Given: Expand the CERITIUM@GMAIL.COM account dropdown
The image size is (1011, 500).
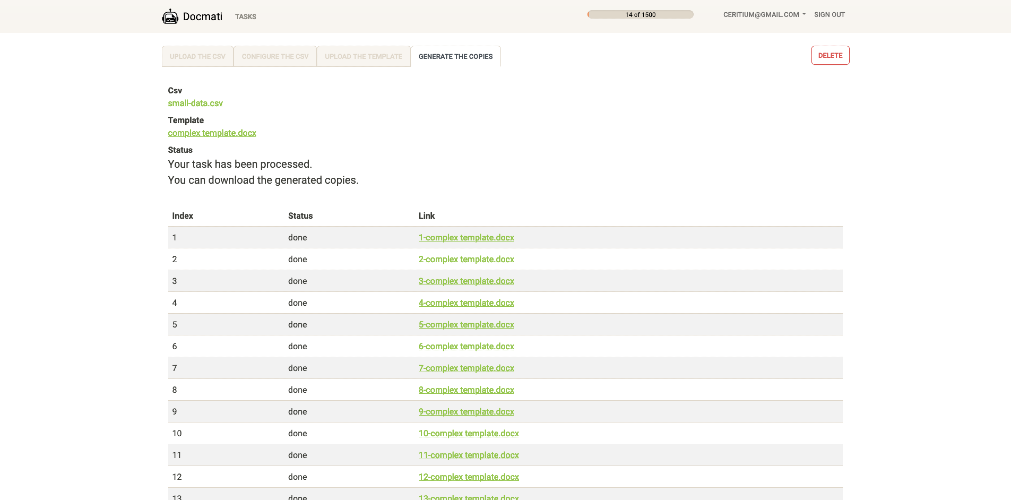Looking at the screenshot, I should (765, 14).
